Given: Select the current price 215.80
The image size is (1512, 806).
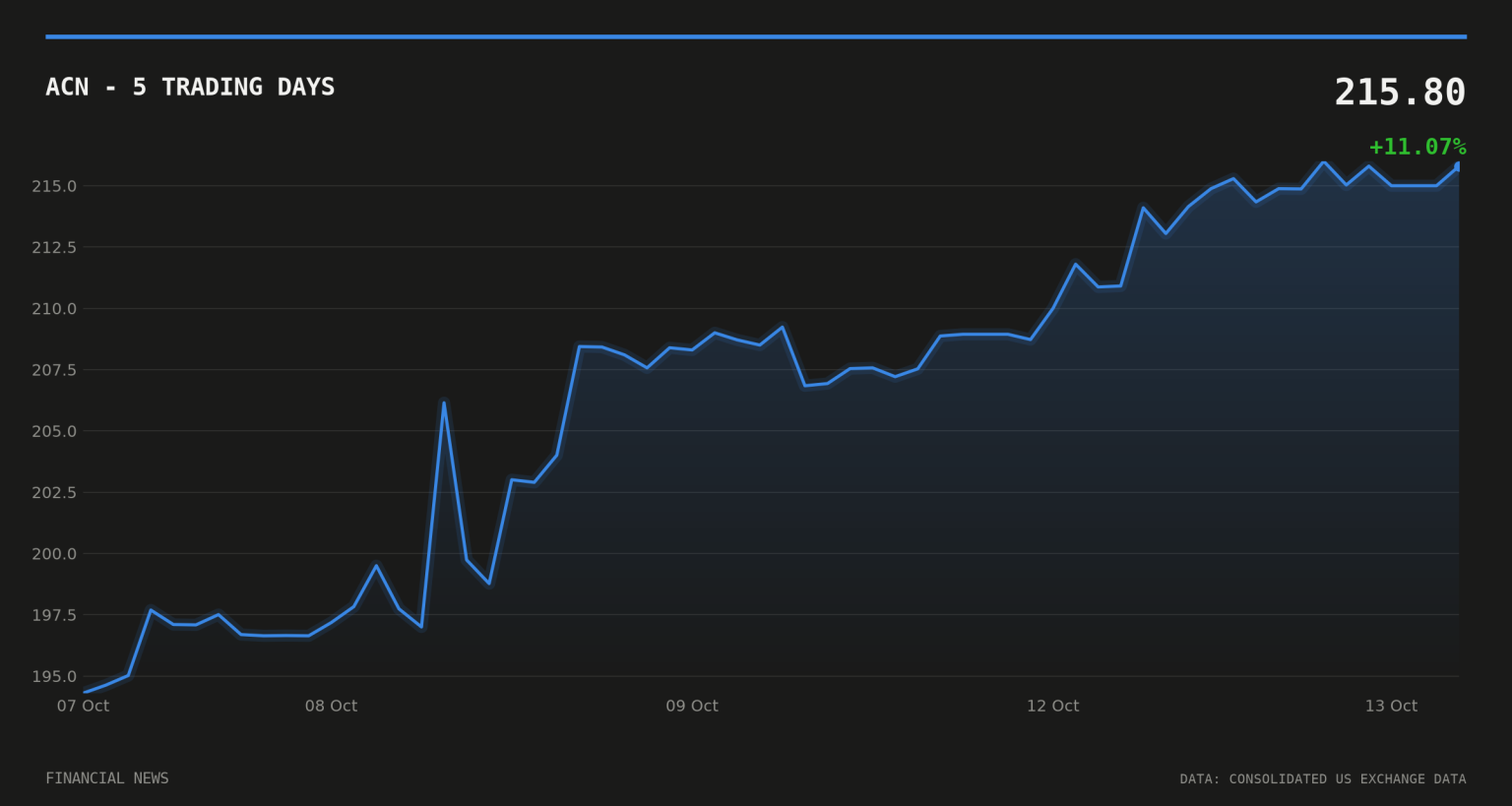Looking at the screenshot, I should (x=1400, y=93).
